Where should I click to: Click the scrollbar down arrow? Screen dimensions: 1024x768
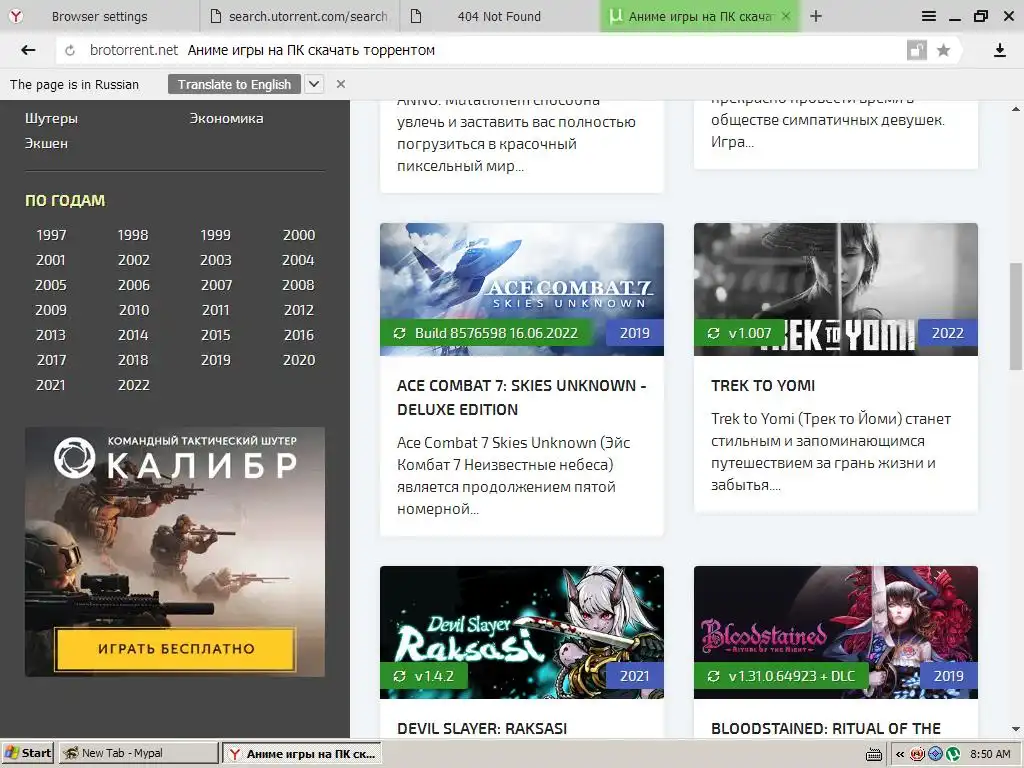[1016, 729]
